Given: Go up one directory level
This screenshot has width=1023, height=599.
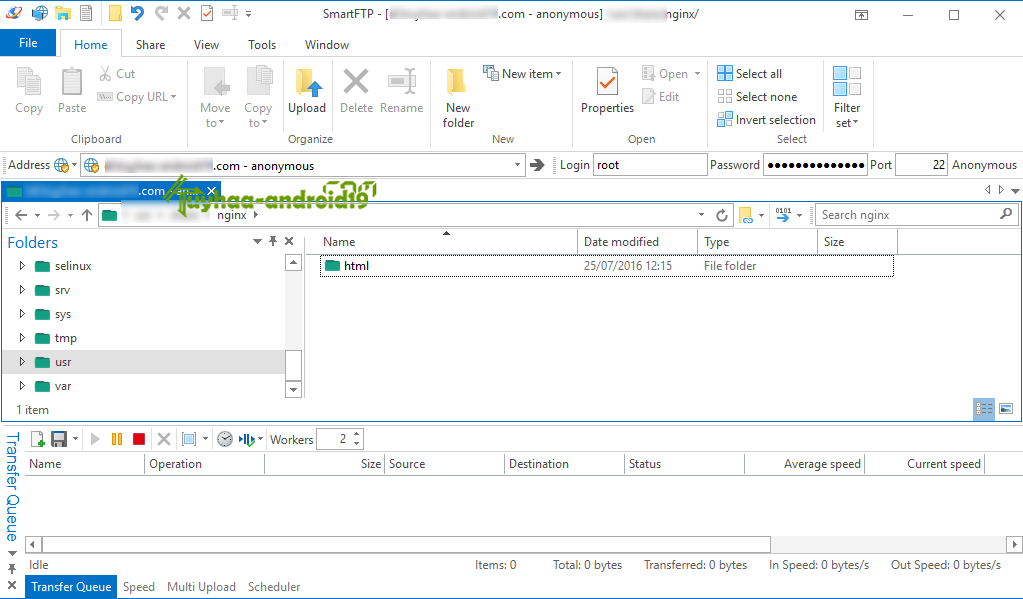Looking at the screenshot, I should click(87, 215).
